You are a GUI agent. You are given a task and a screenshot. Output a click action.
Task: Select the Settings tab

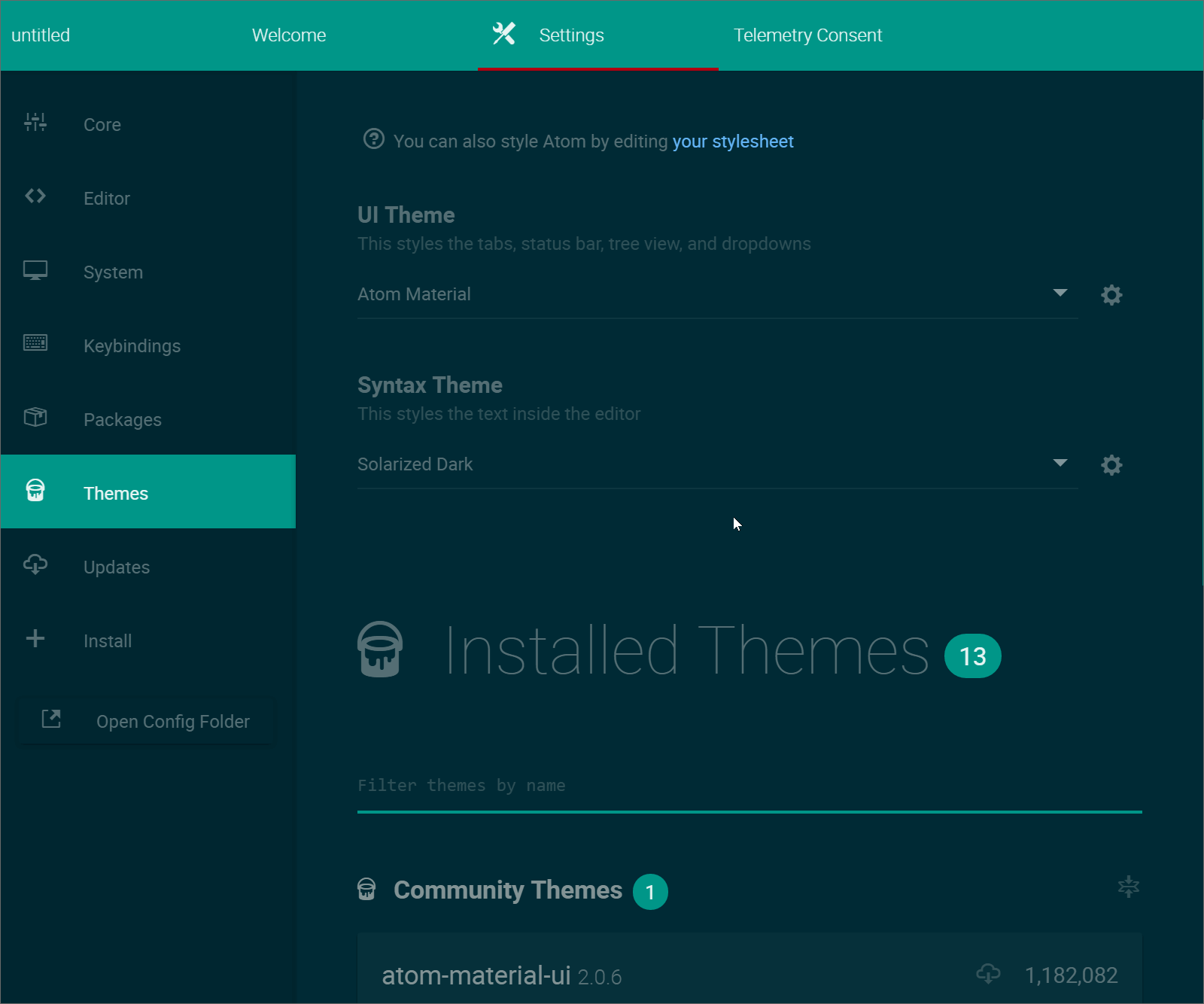pos(598,35)
